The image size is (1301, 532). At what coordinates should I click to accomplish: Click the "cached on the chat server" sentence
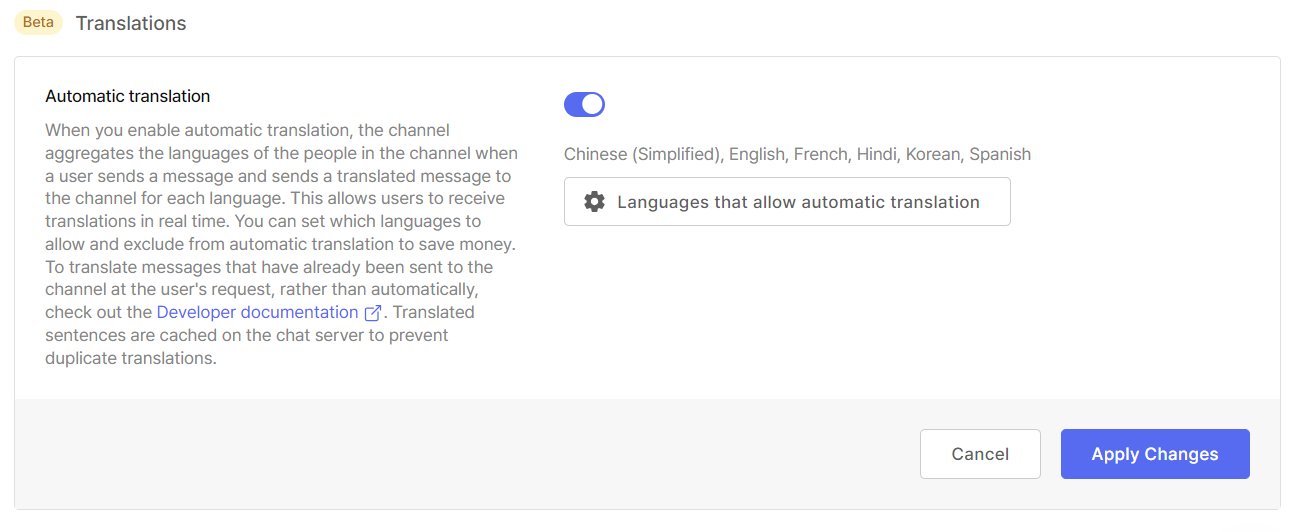pyautogui.click(x=258, y=335)
